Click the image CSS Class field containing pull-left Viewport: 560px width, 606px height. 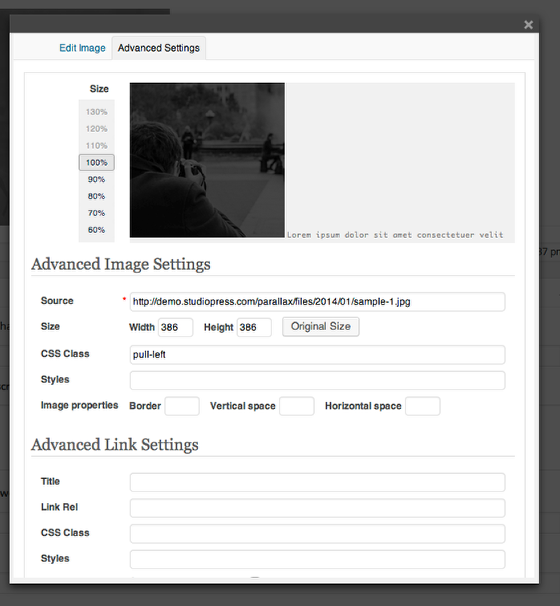317,355
